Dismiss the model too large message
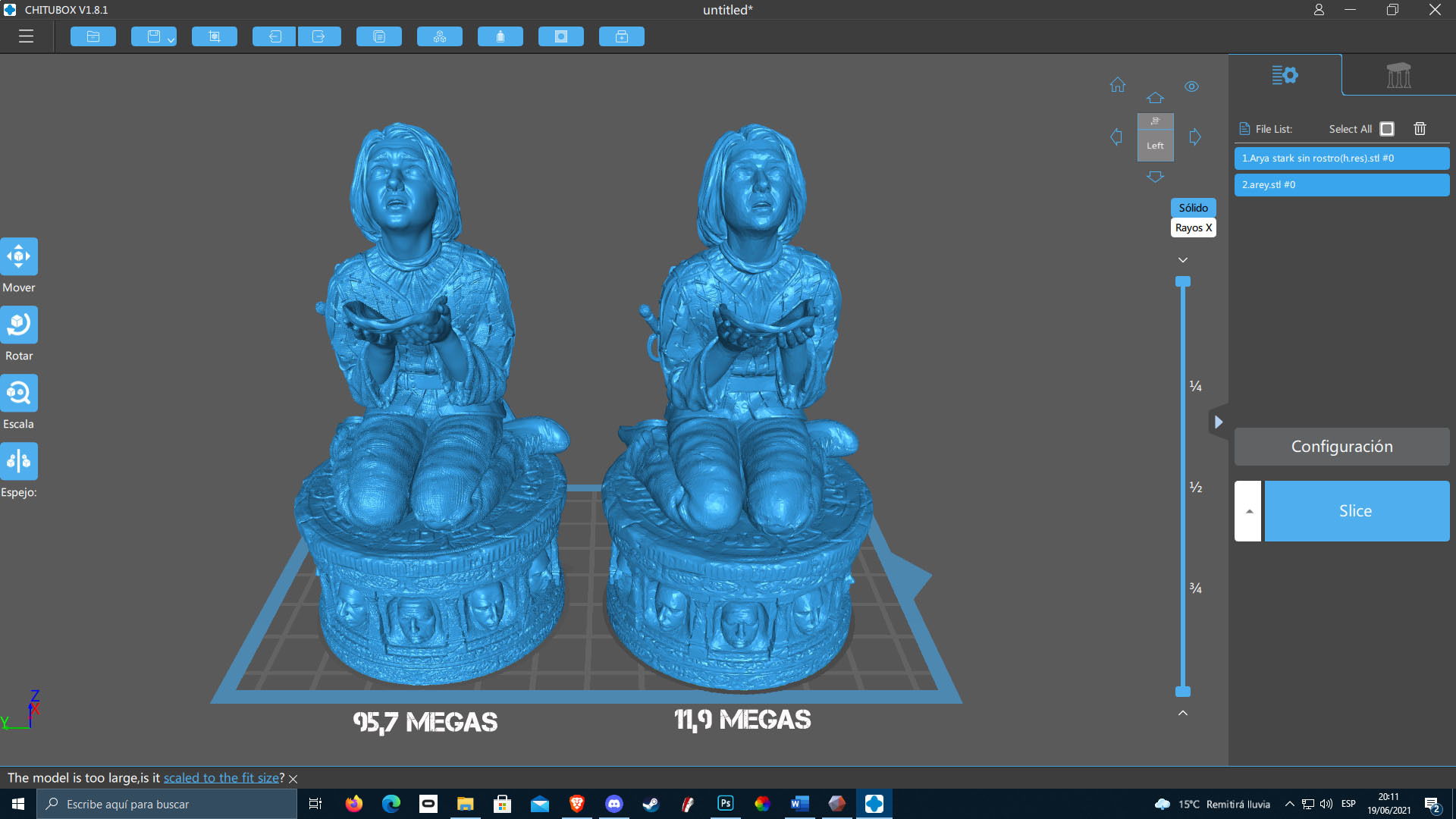 click(293, 779)
